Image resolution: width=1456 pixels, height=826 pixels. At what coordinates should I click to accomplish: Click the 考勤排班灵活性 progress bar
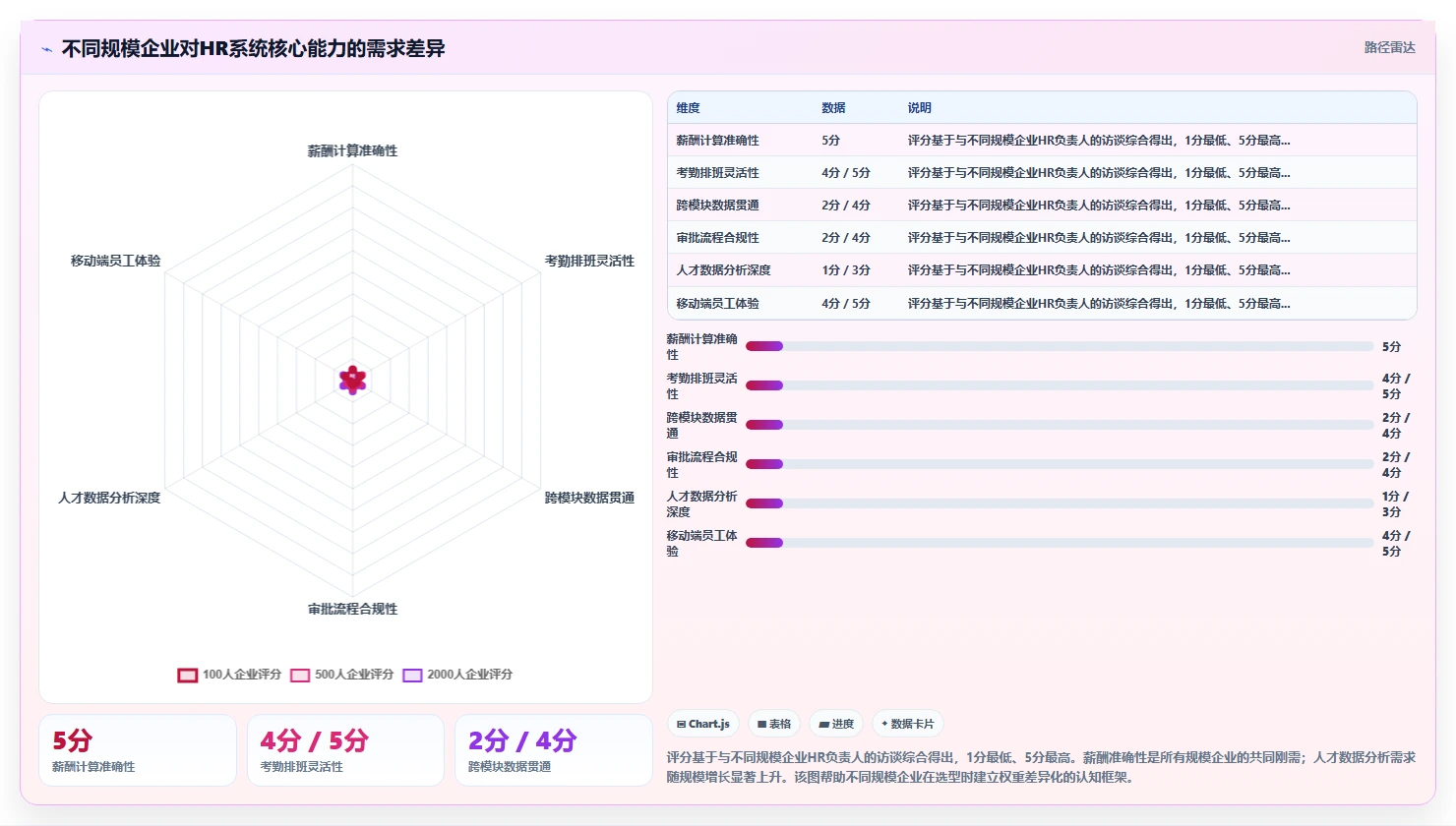click(1060, 385)
